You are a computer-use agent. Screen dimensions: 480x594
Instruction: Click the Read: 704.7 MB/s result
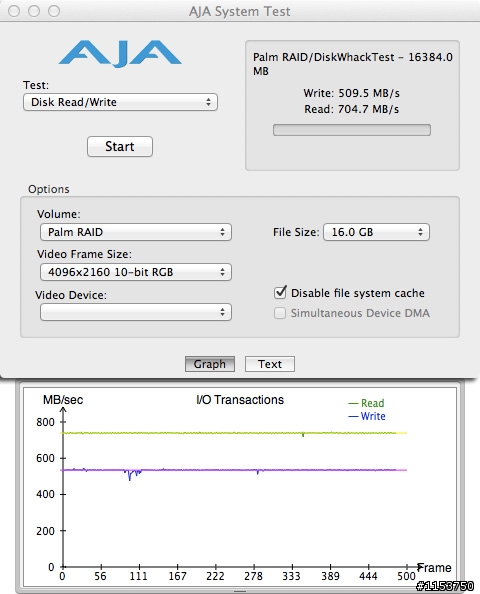(x=352, y=109)
